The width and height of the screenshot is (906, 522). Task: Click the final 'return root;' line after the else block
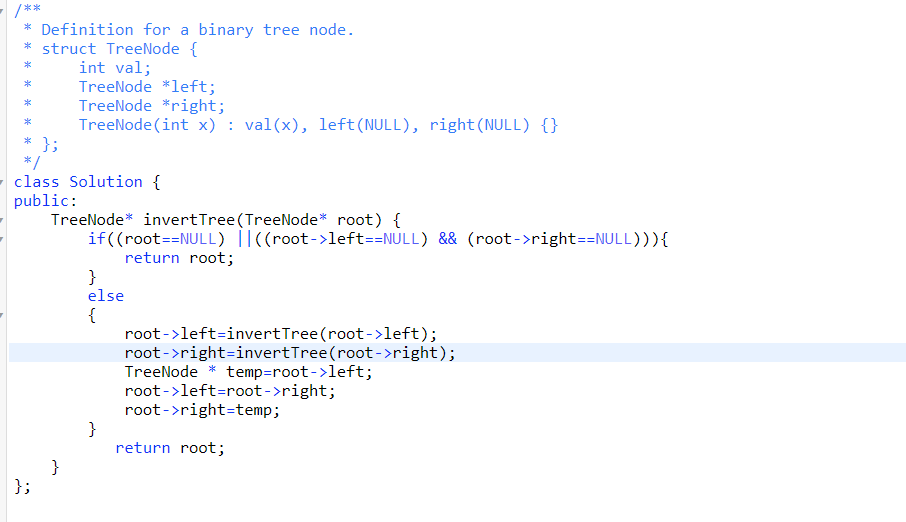(x=170, y=448)
